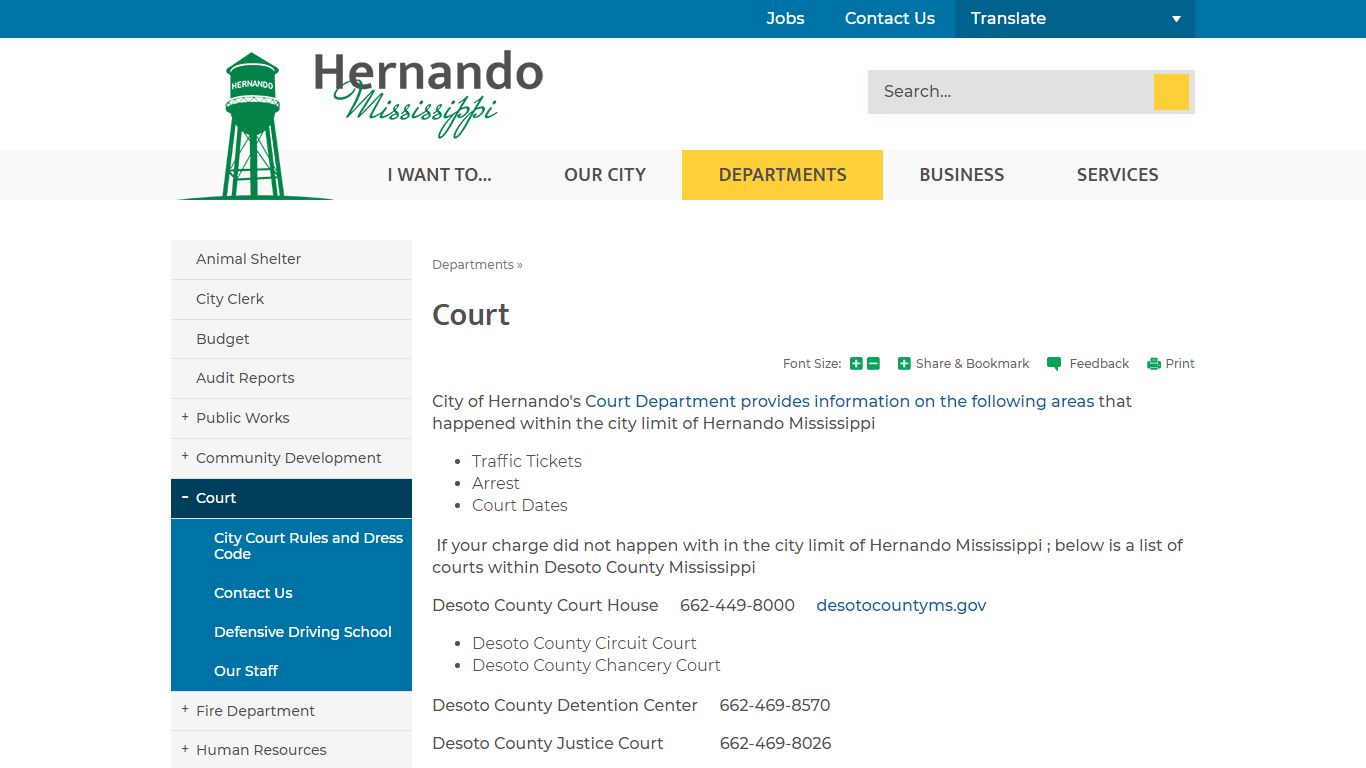The width and height of the screenshot is (1366, 768).
Task: Click Desoto County Justice Court text
Action: (x=548, y=743)
